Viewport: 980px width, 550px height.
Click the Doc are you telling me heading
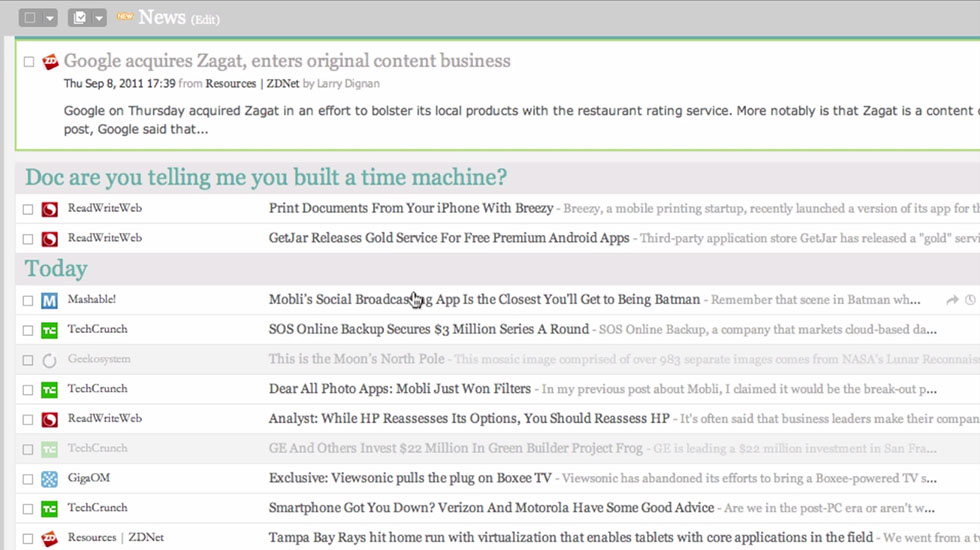pyautogui.click(x=266, y=178)
